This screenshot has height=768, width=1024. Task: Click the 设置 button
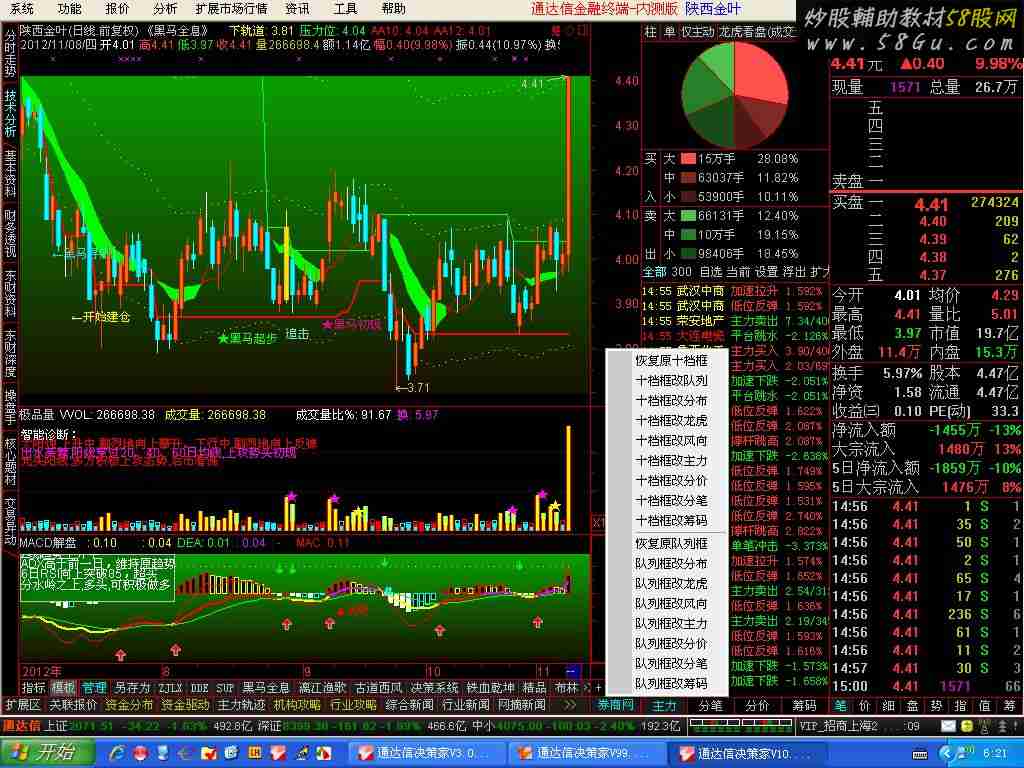coord(767,271)
